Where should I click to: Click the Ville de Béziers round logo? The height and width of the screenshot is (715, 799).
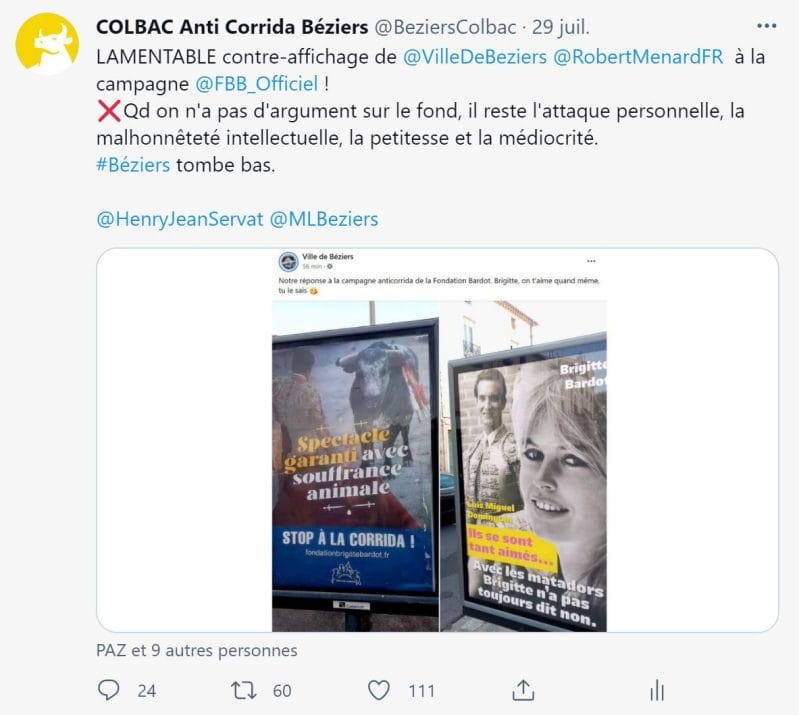288,262
